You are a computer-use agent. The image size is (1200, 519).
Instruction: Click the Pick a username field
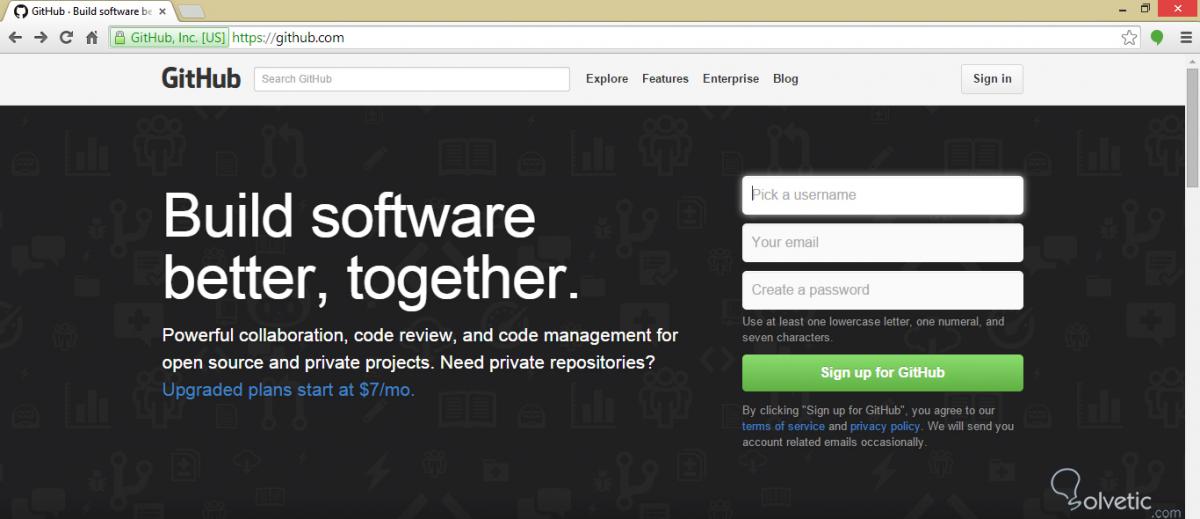coord(882,195)
